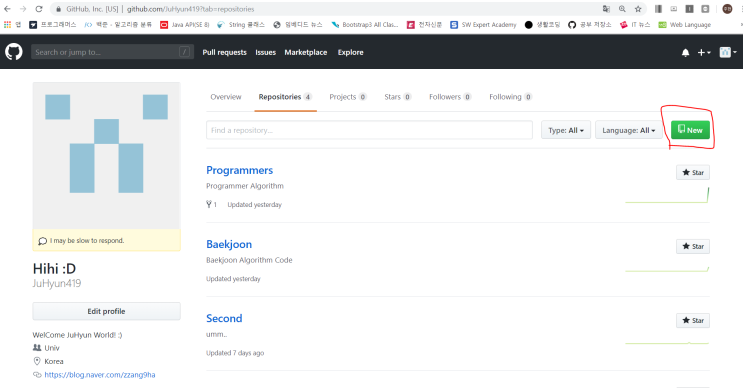Click the Find a repository search box
Screen dimensions: 743x388
(x=369, y=130)
